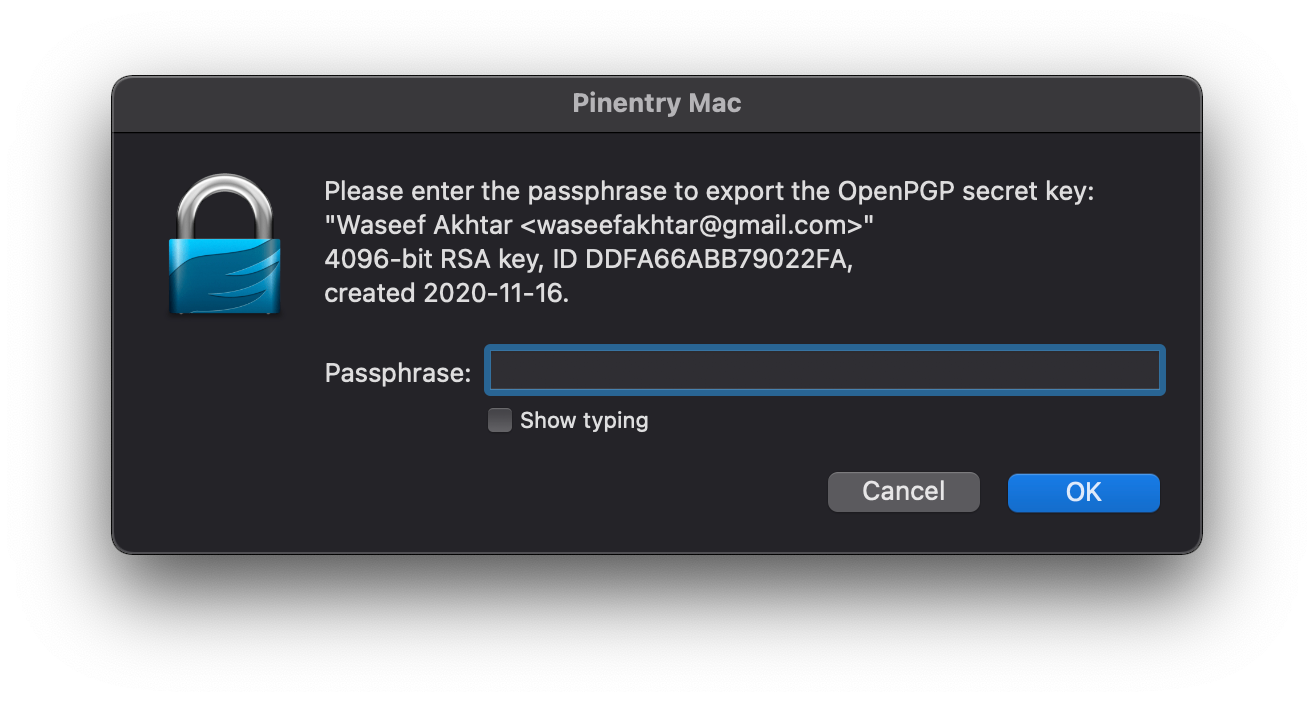Click the waseefakhtar@gmail.com email address text

coord(692,224)
